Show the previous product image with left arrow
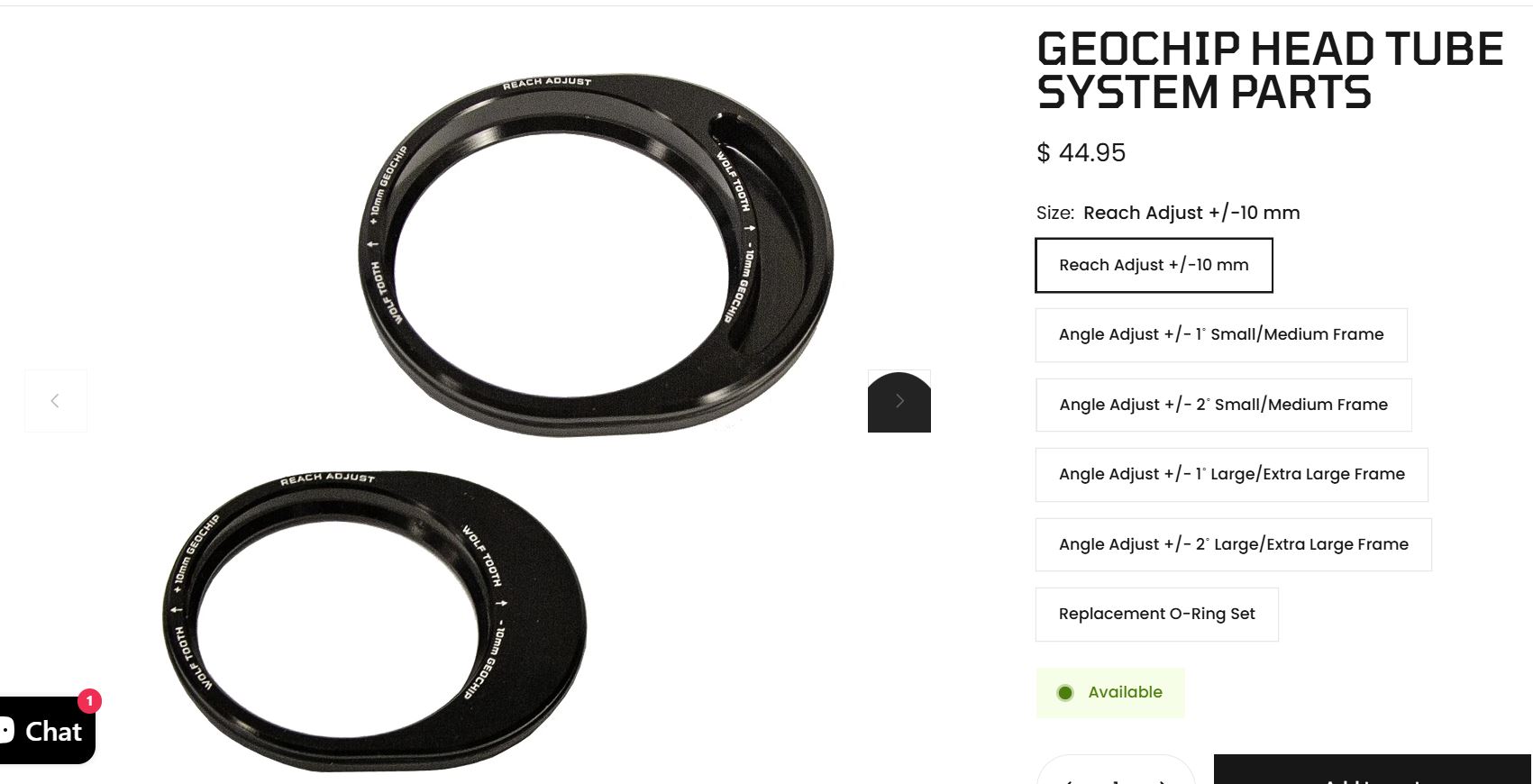 tap(56, 401)
